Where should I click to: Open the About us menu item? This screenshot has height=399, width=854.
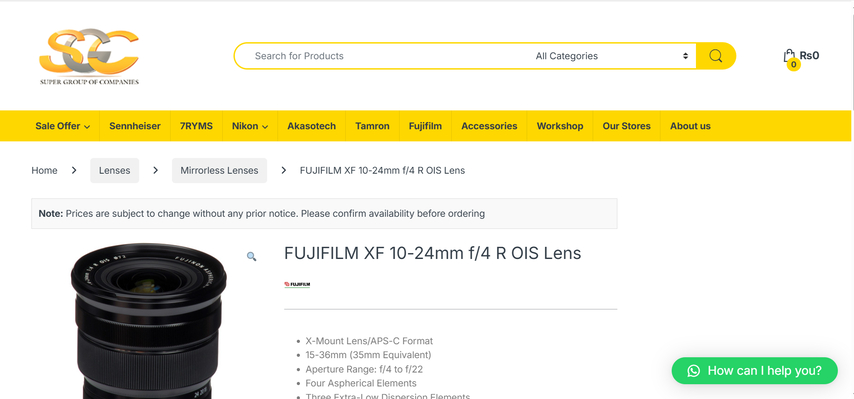(x=690, y=126)
